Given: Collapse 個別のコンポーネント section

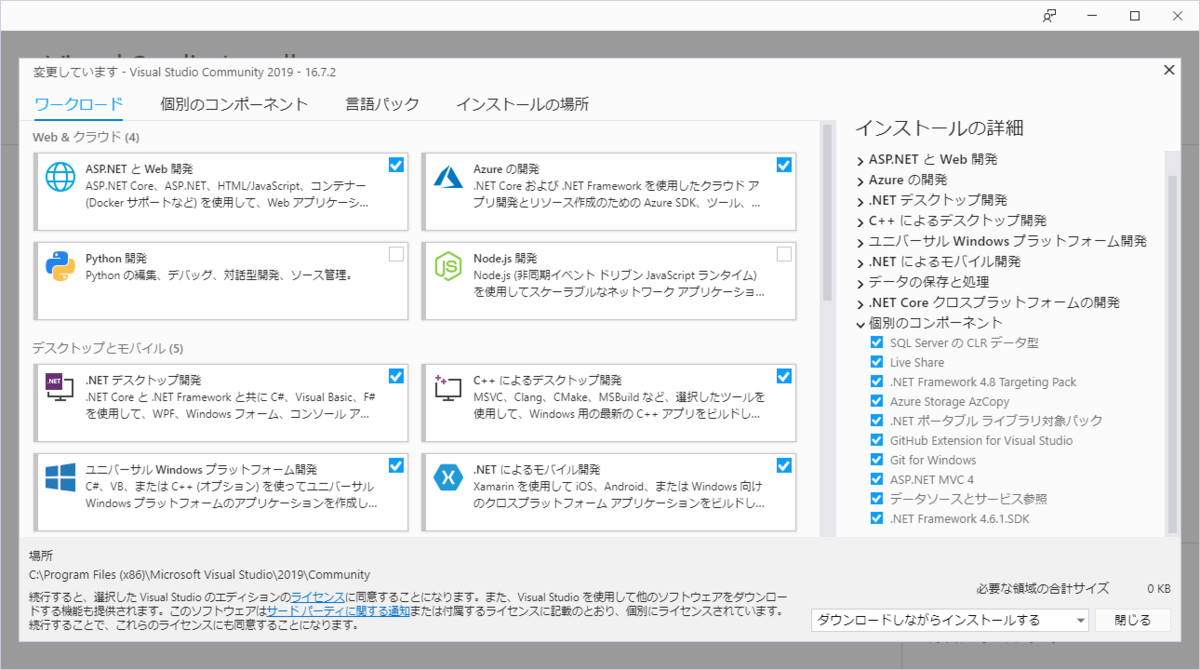Looking at the screenshot, I should [x=860, y=324].
